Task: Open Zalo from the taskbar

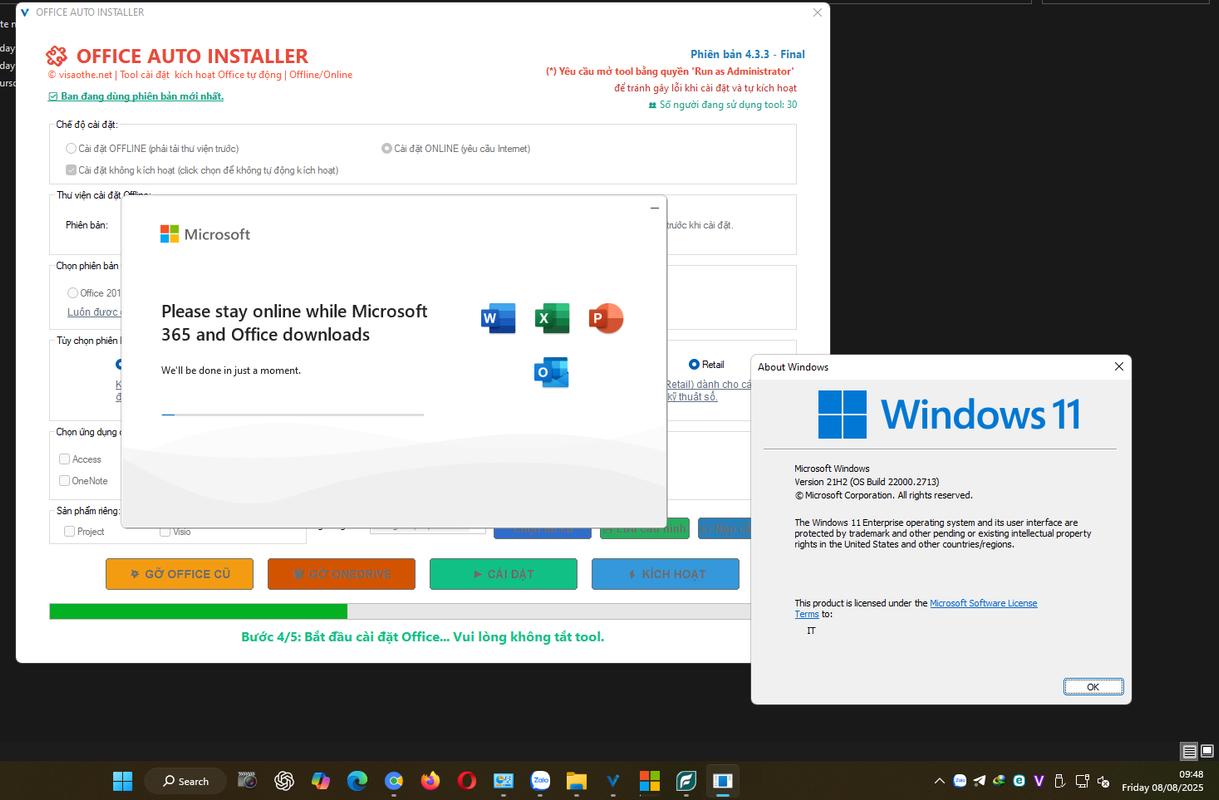Action: pos(540,781)
